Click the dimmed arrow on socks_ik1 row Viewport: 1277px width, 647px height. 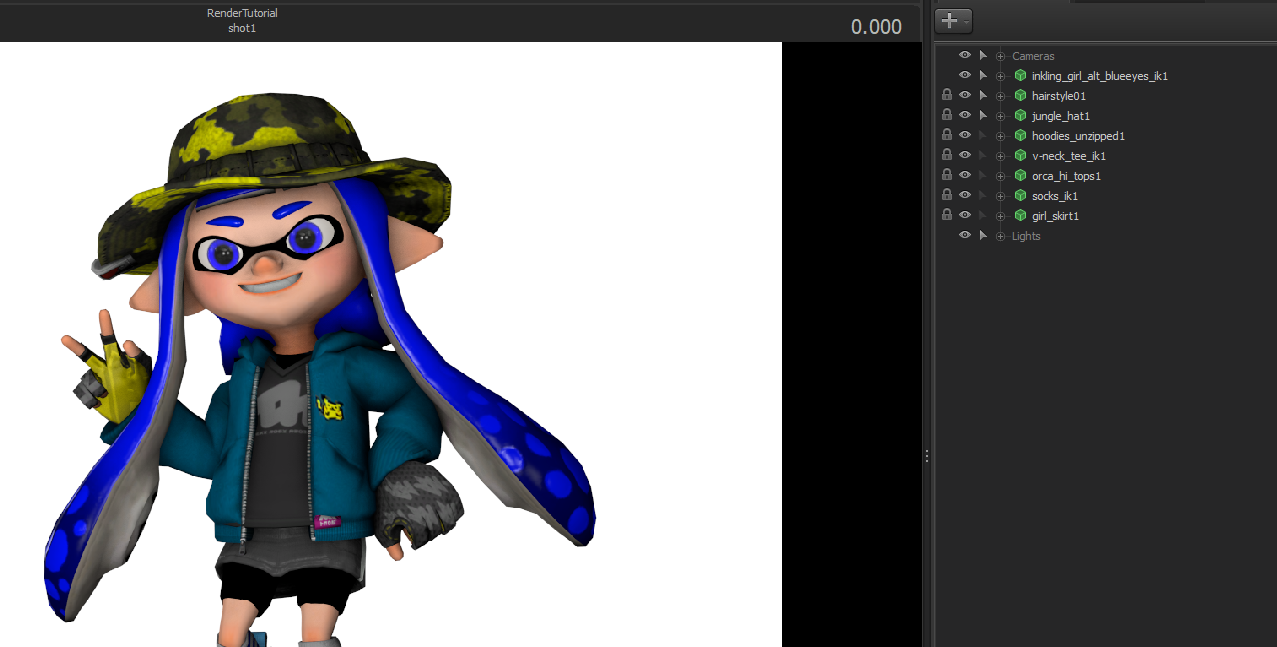click(983, 195)
